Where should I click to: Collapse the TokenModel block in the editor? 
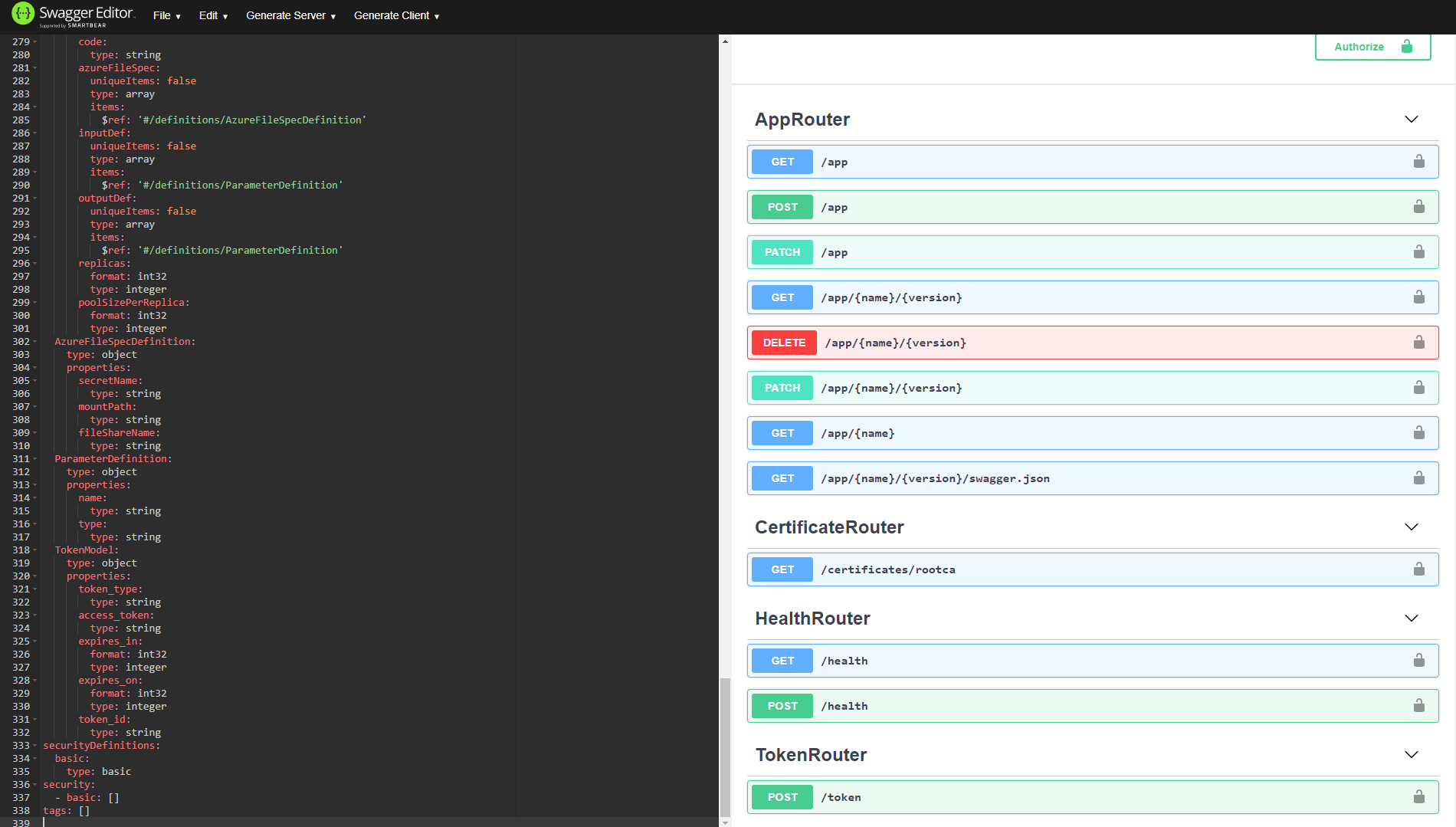click(x=34, y=550)
